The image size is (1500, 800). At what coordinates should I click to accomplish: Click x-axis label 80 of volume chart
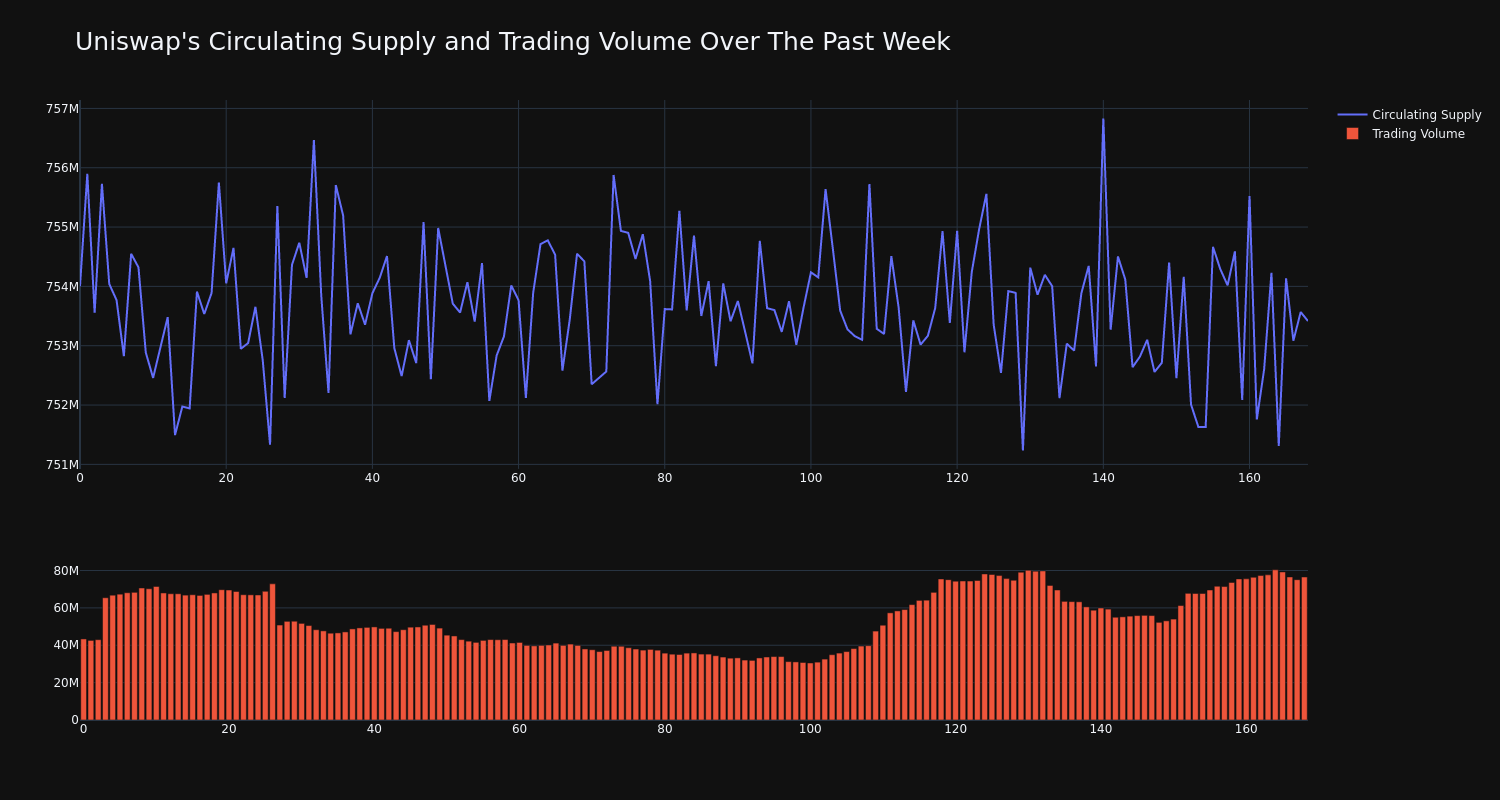tap(665, 729)
